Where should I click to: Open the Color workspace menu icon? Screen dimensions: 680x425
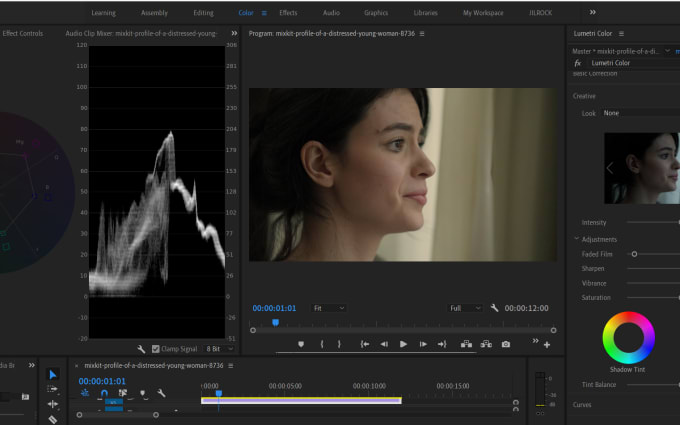(x=264, y=13)
